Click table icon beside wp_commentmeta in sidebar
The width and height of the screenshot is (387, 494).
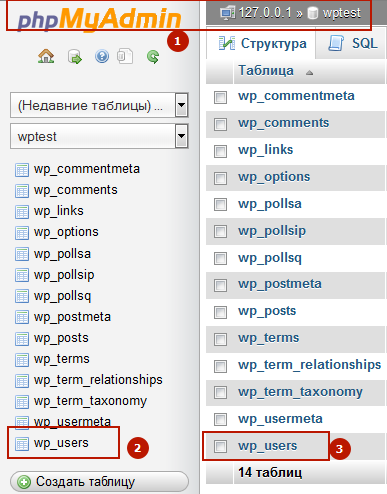pyautogui.click(x=22, y=170)
